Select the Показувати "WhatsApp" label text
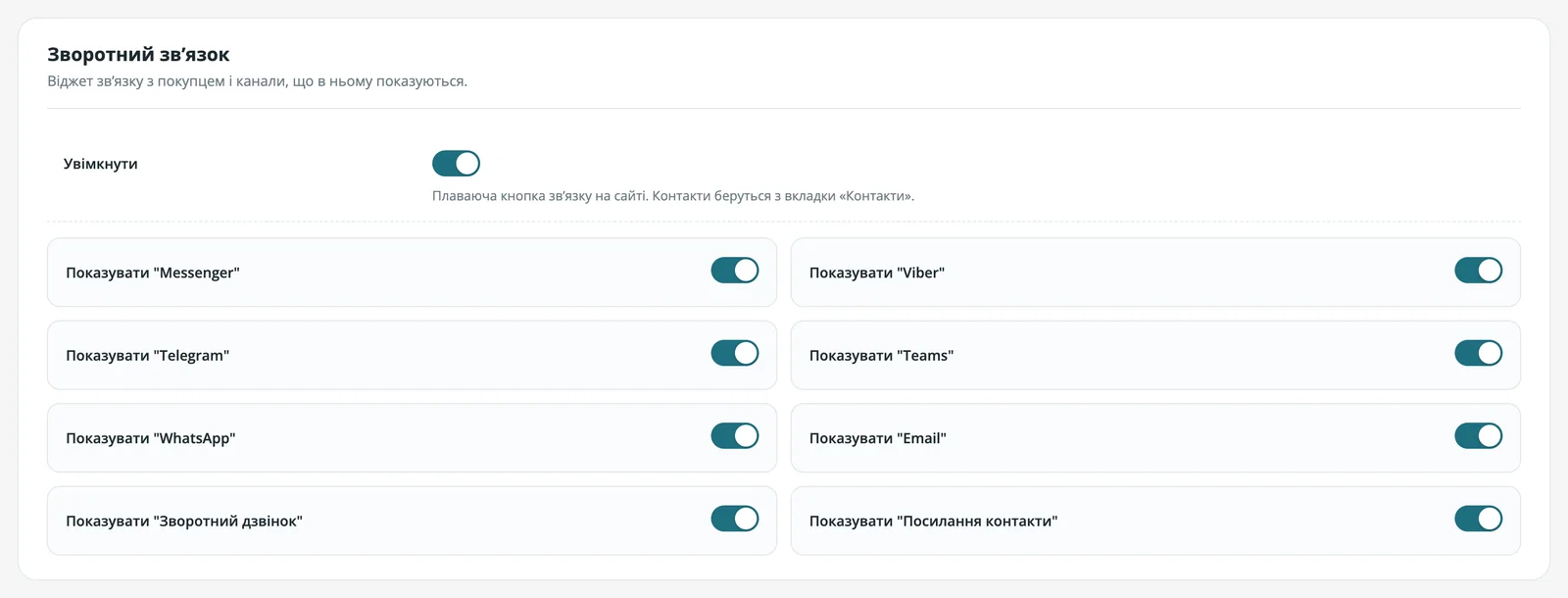Screen dimensions: 1568x598 click(151, 438)
